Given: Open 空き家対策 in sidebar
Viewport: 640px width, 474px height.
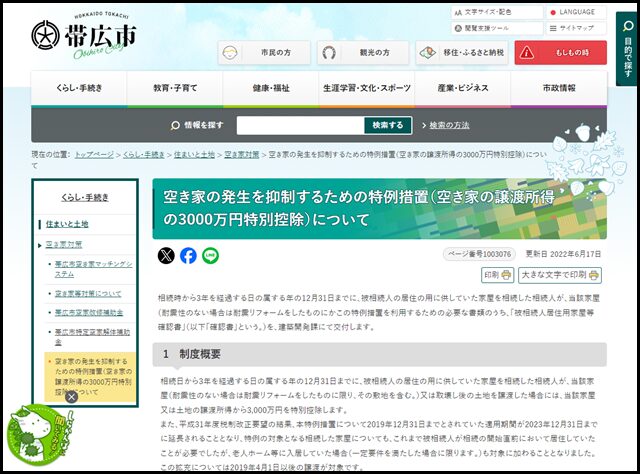Looking at the screenshot, I should pyautogui.click(x=64, y=245).
